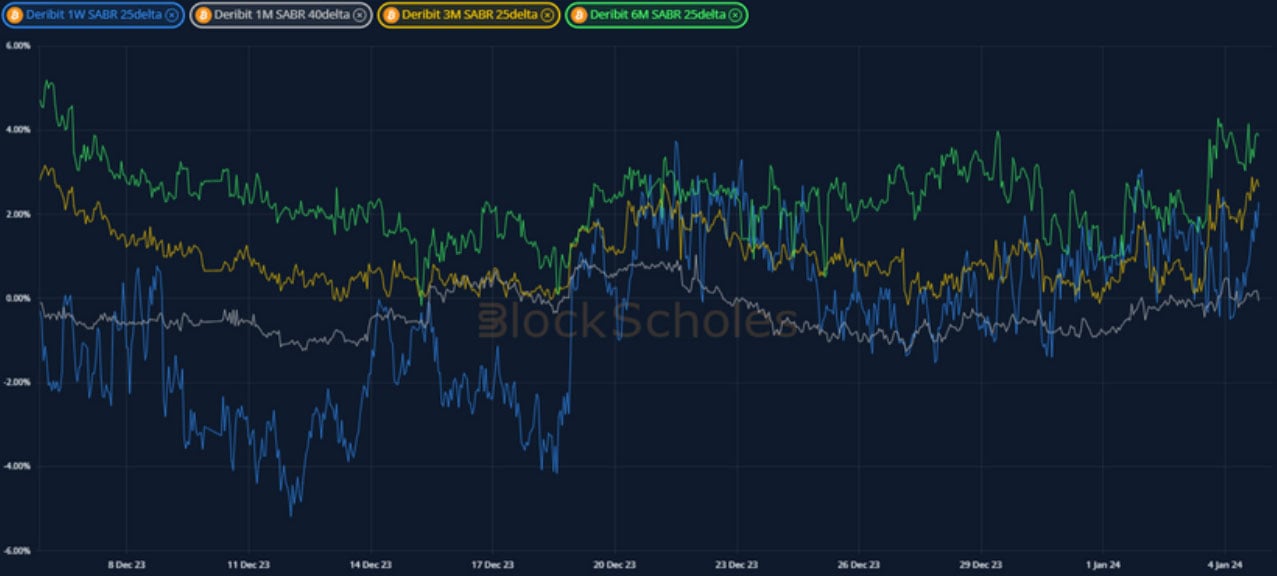
Task: Click the 4 Jan 24 x-axis date label
Action: pos(1224,564)
